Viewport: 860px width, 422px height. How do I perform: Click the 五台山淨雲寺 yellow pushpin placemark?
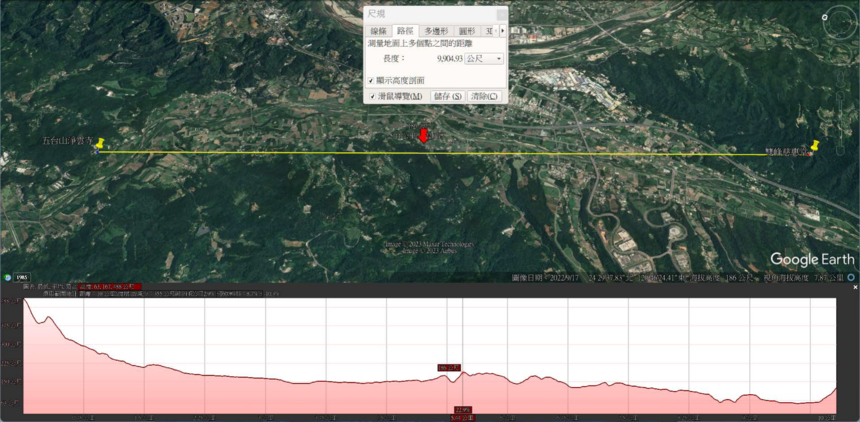99,144
